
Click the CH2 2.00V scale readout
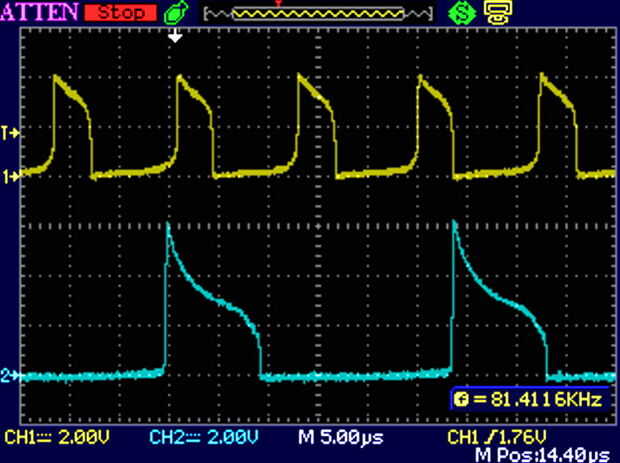click(x=204, y=437)
